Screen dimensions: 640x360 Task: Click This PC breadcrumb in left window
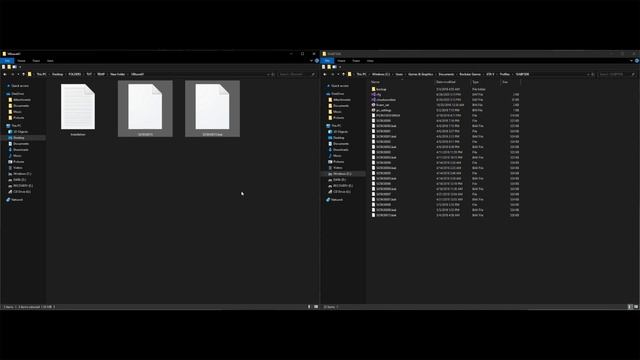coord(41,74)
